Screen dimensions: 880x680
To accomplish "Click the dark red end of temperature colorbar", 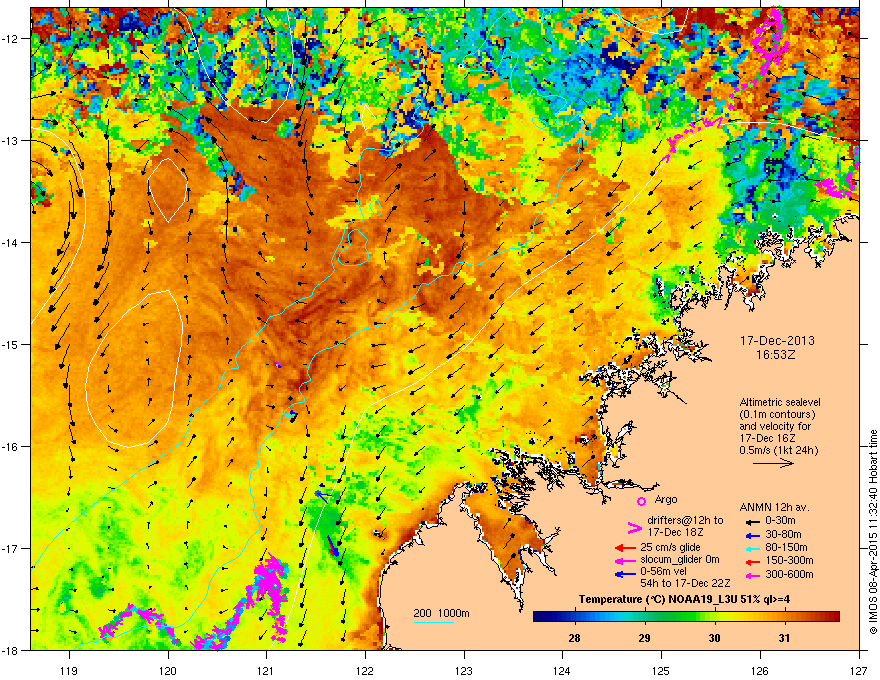I will click(x=835, y=617).
